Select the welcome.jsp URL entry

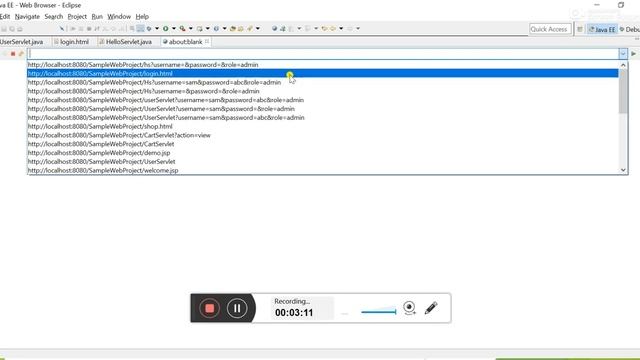tap(323, 170)
